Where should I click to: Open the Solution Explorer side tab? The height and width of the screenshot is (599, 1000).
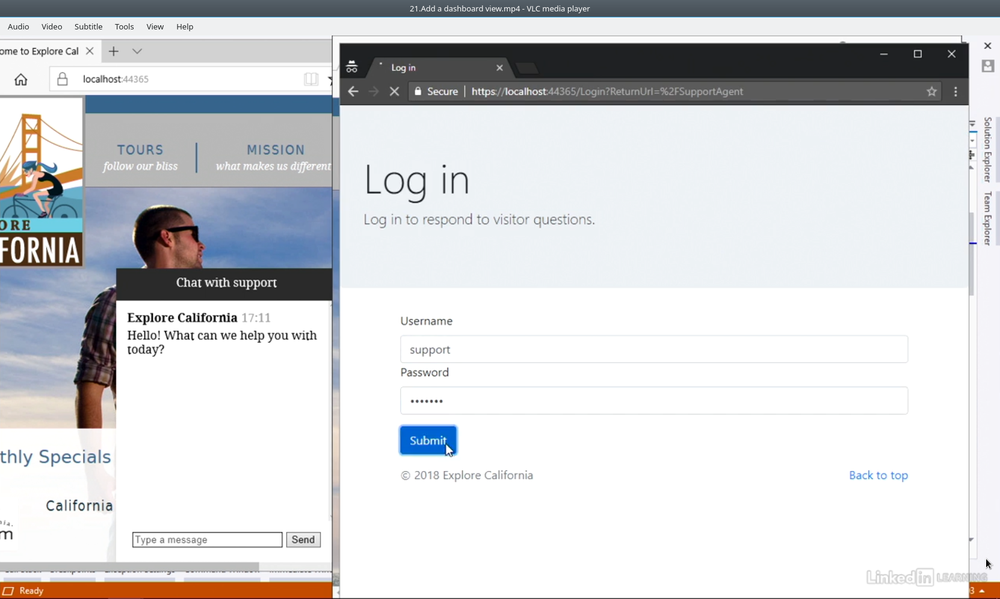point(987,149)
